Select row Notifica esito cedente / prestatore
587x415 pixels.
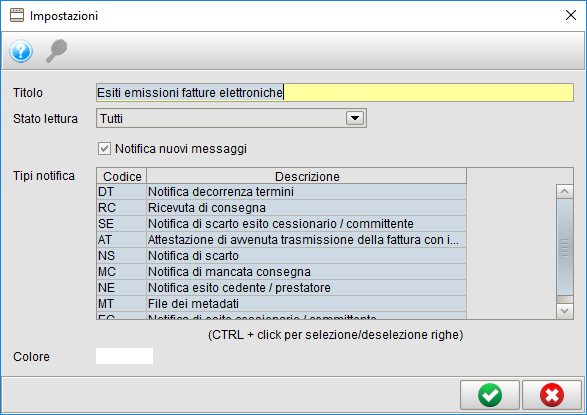282,288
